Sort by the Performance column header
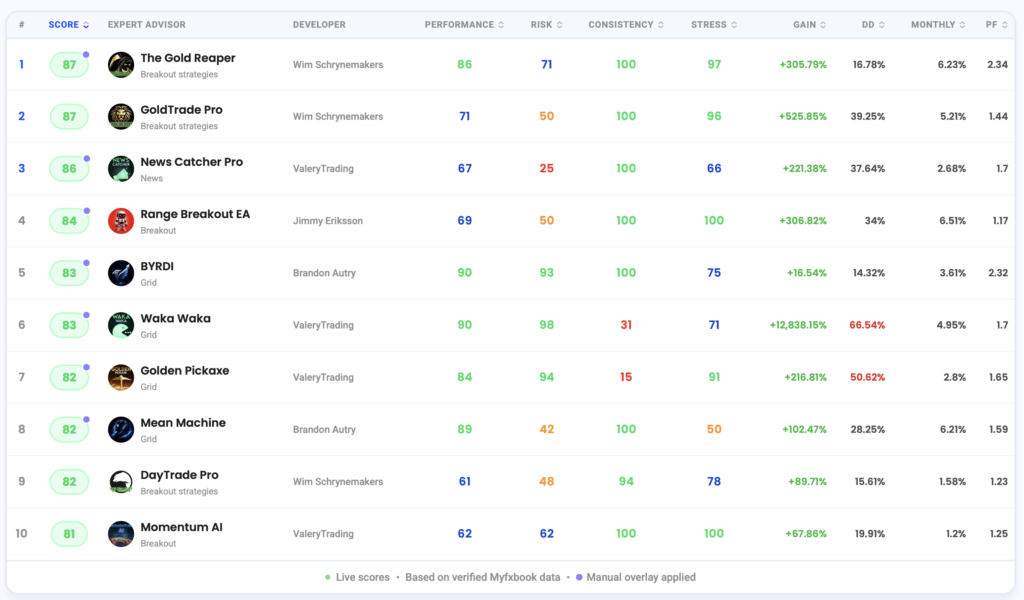This screenshot has width=1024, height=600. (464, 25)
